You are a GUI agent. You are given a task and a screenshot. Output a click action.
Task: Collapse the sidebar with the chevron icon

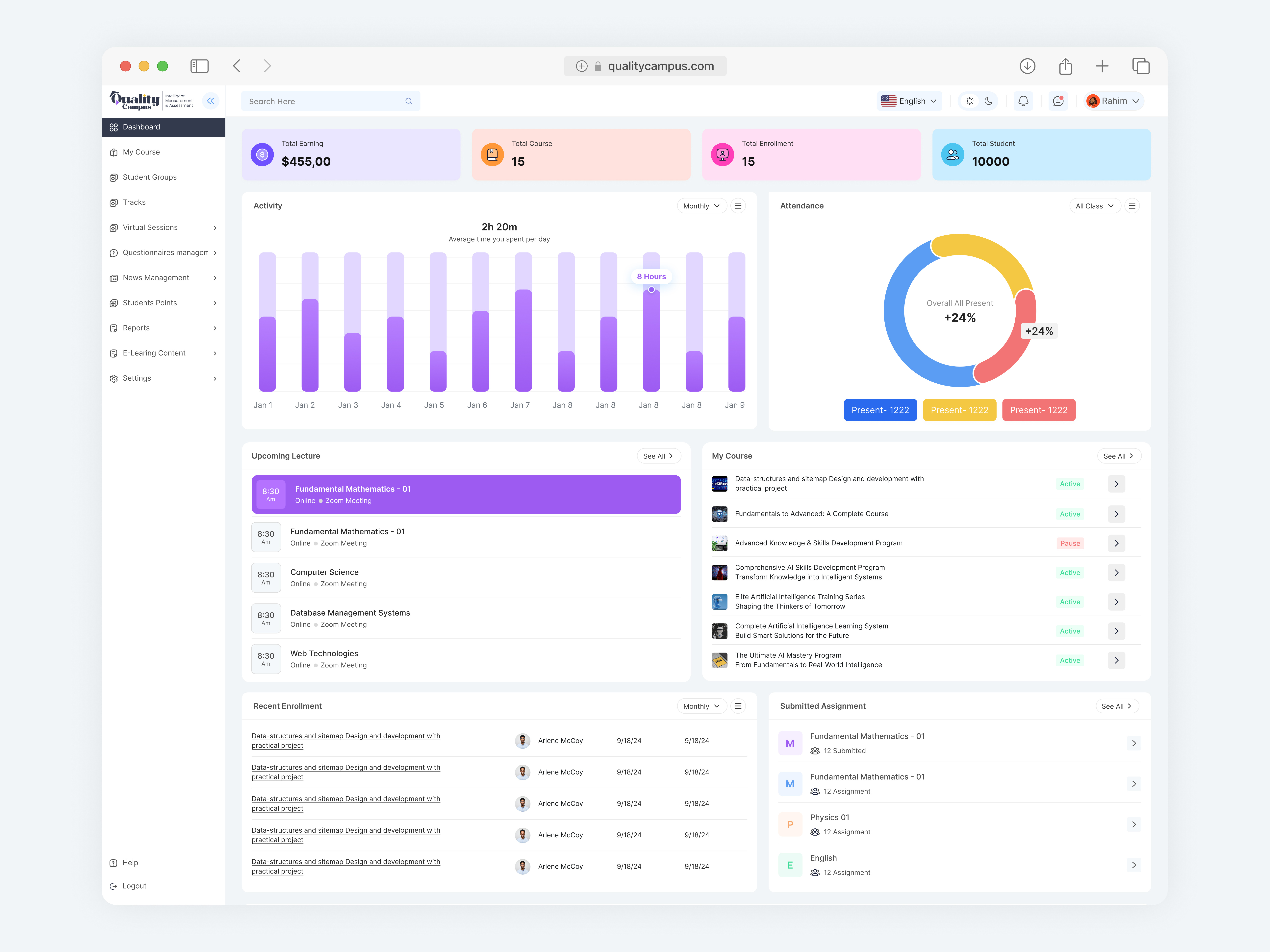pyautogui.click(x=211, y=100)
